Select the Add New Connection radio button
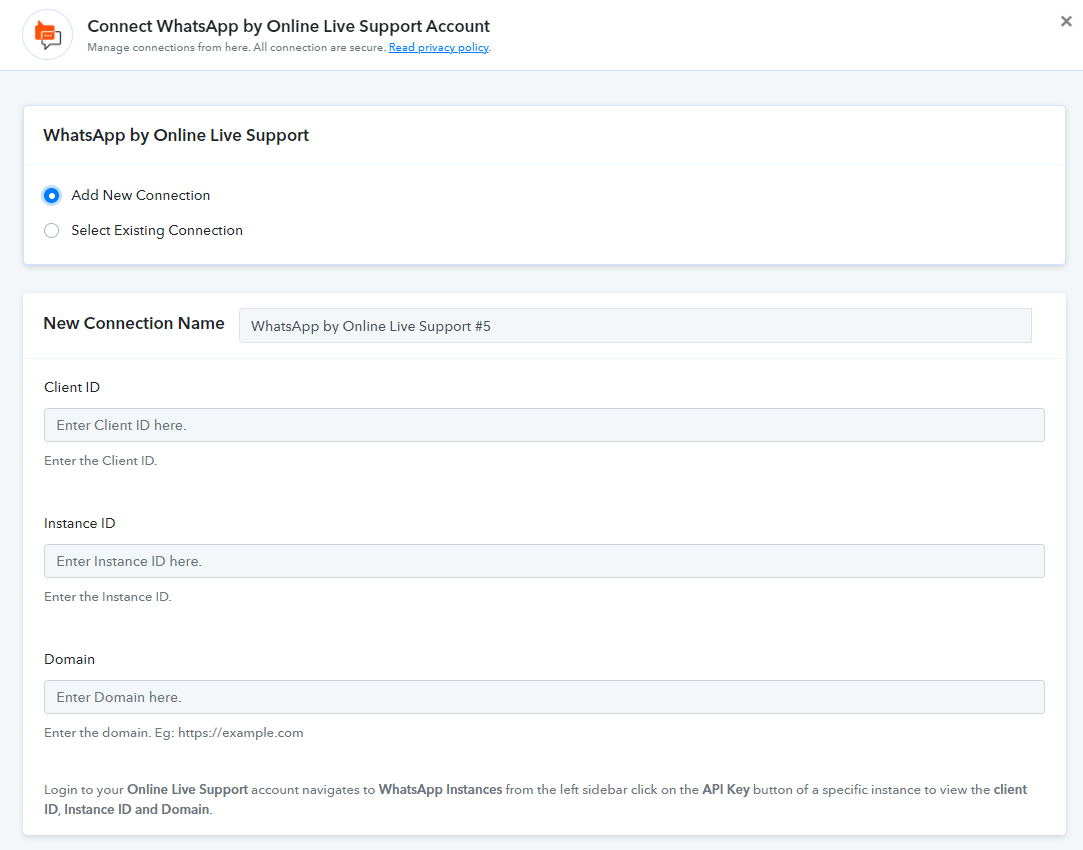Viewport: 1083px width, 850px height. coord(51,195)
